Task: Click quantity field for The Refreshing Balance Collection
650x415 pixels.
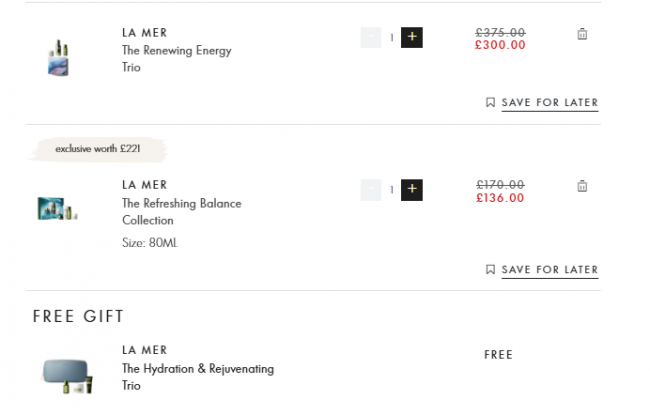Action: pos(391,190)
